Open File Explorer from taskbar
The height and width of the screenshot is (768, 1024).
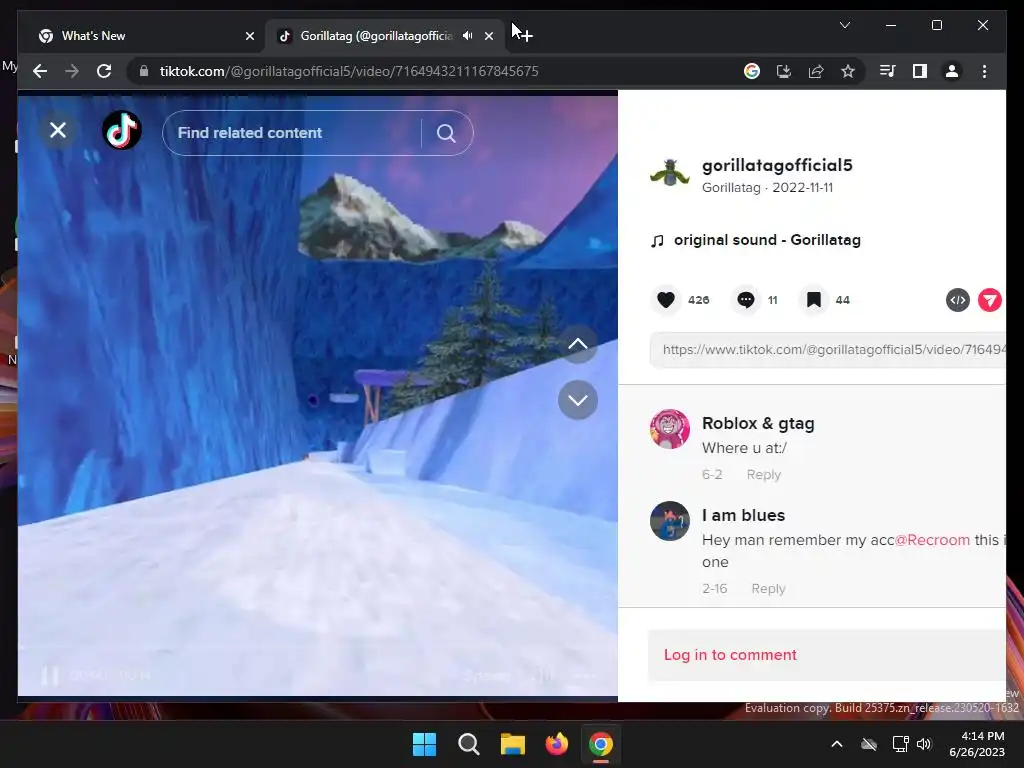[x=513, y=744]
